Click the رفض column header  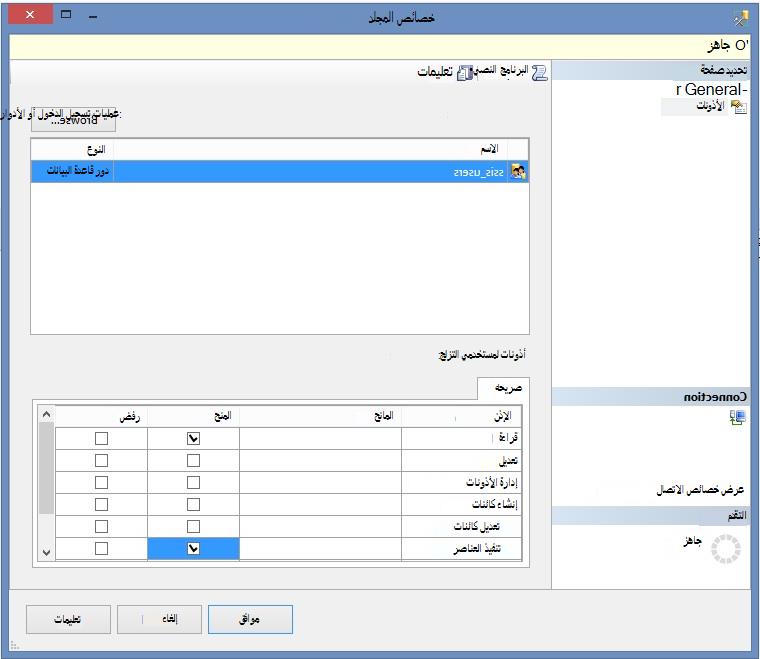point(101,416)
